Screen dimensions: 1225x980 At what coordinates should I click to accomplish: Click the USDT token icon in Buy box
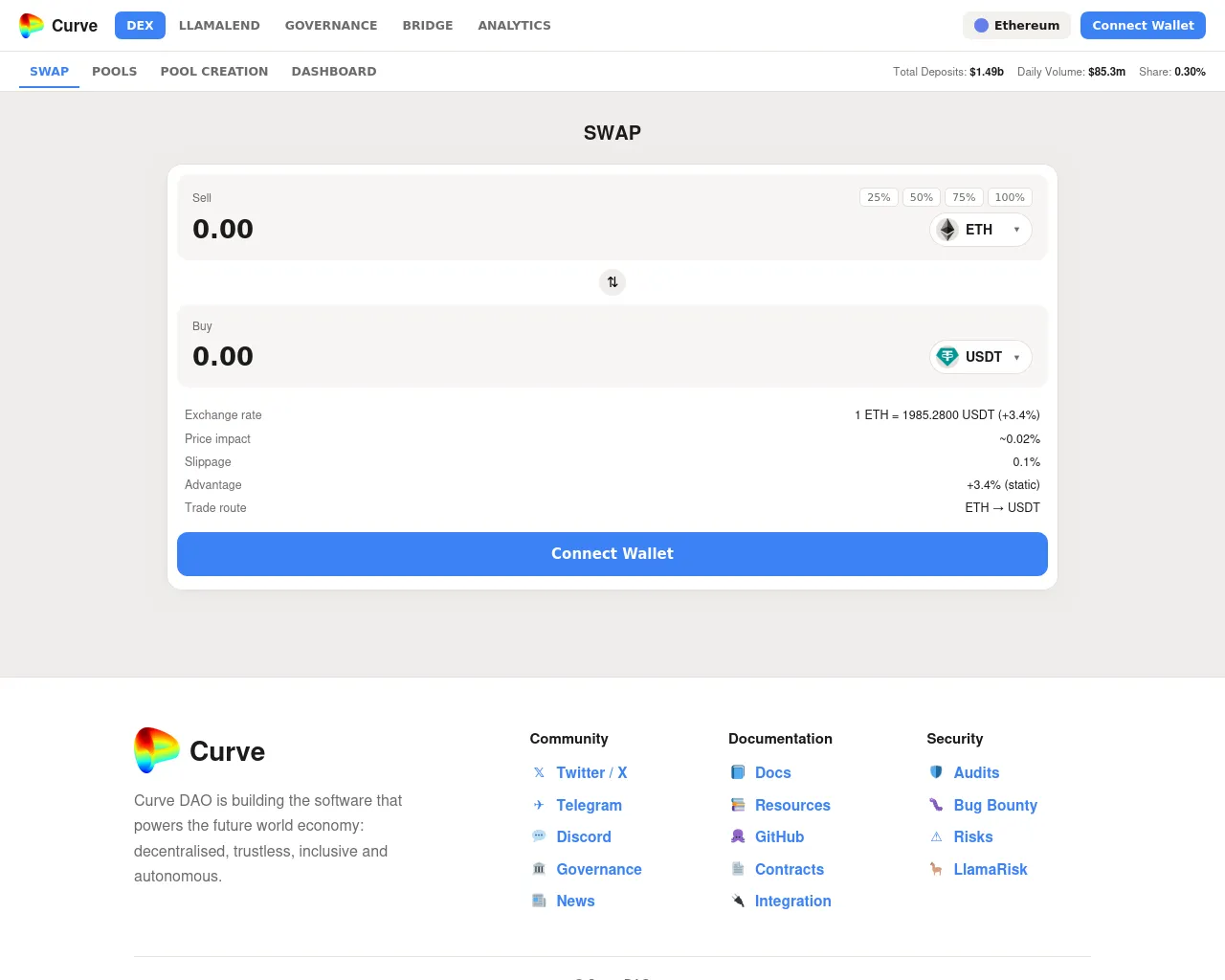point(947,357)
